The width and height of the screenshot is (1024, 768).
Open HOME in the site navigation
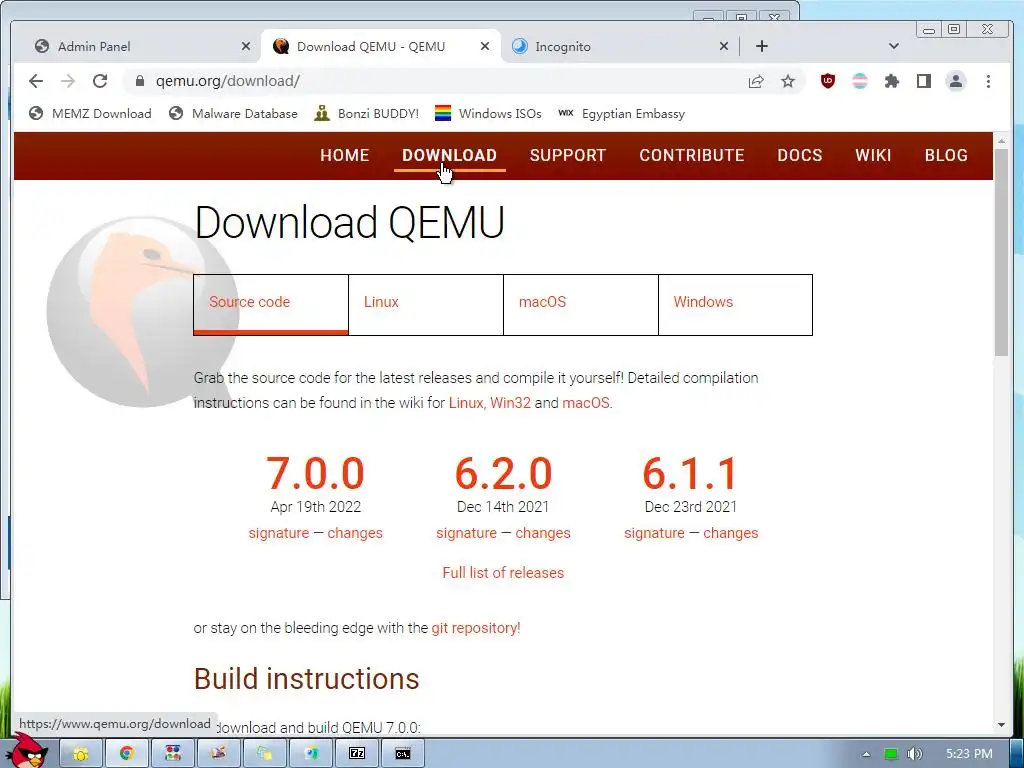pos(345,155)
